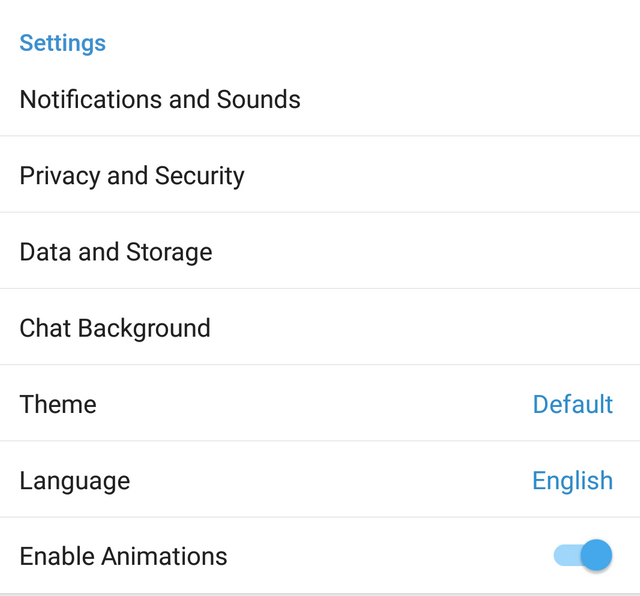The image size is (640, 596).
Task: Click the blue Settings section header
Action: pyautogui.click(x=62, y=43)
